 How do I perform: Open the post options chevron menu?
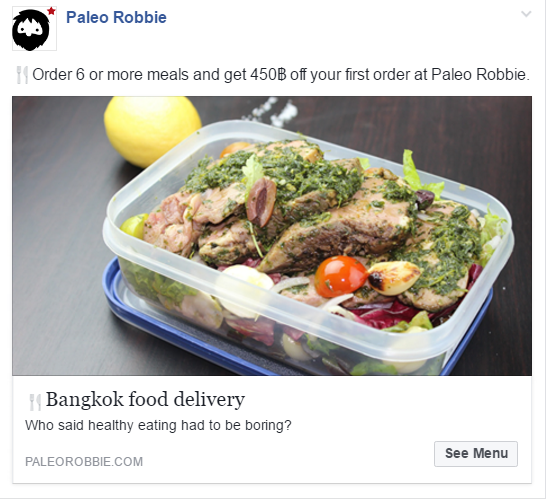coord(526,14)
